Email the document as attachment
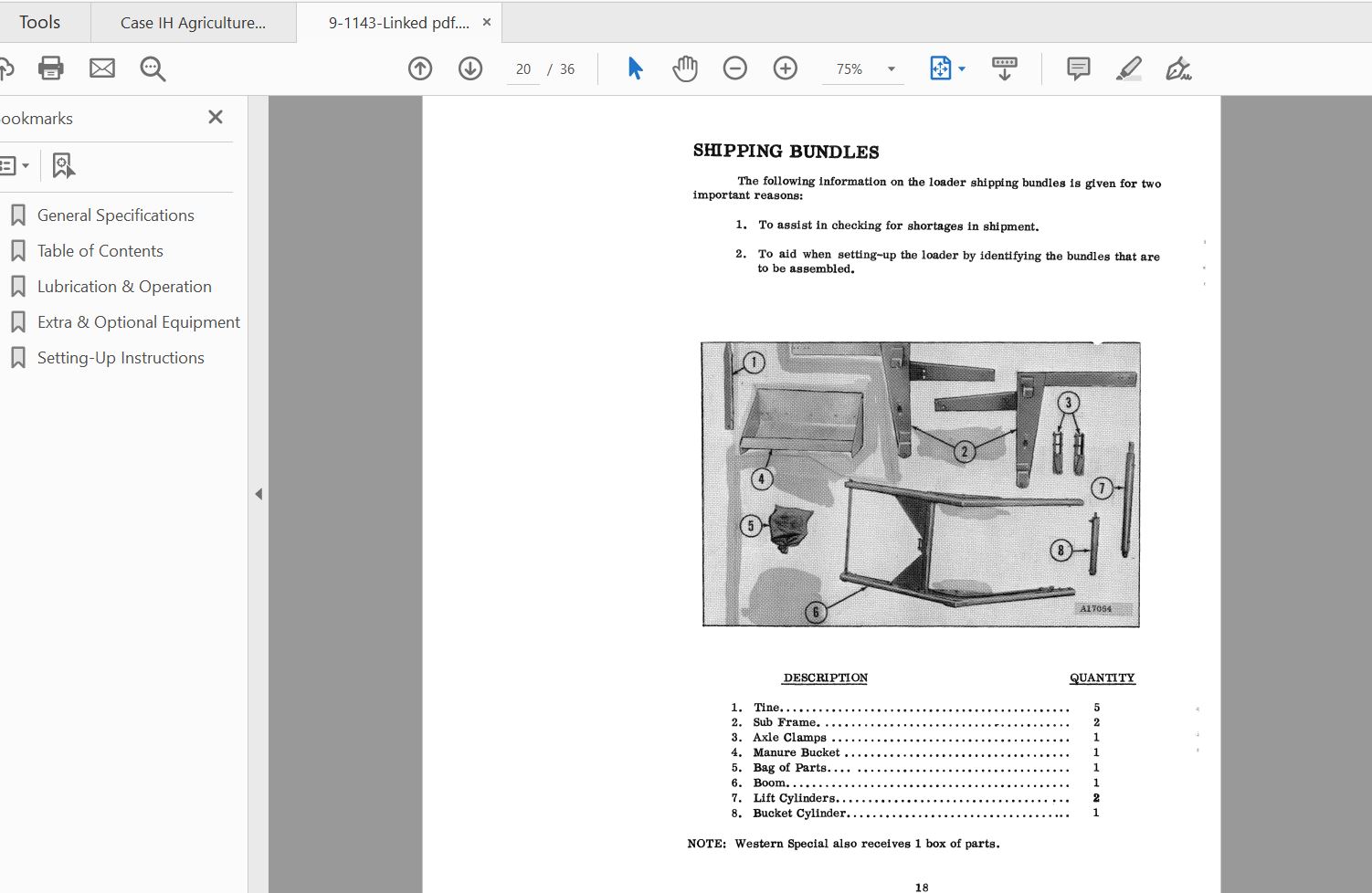 pos(101,68)
